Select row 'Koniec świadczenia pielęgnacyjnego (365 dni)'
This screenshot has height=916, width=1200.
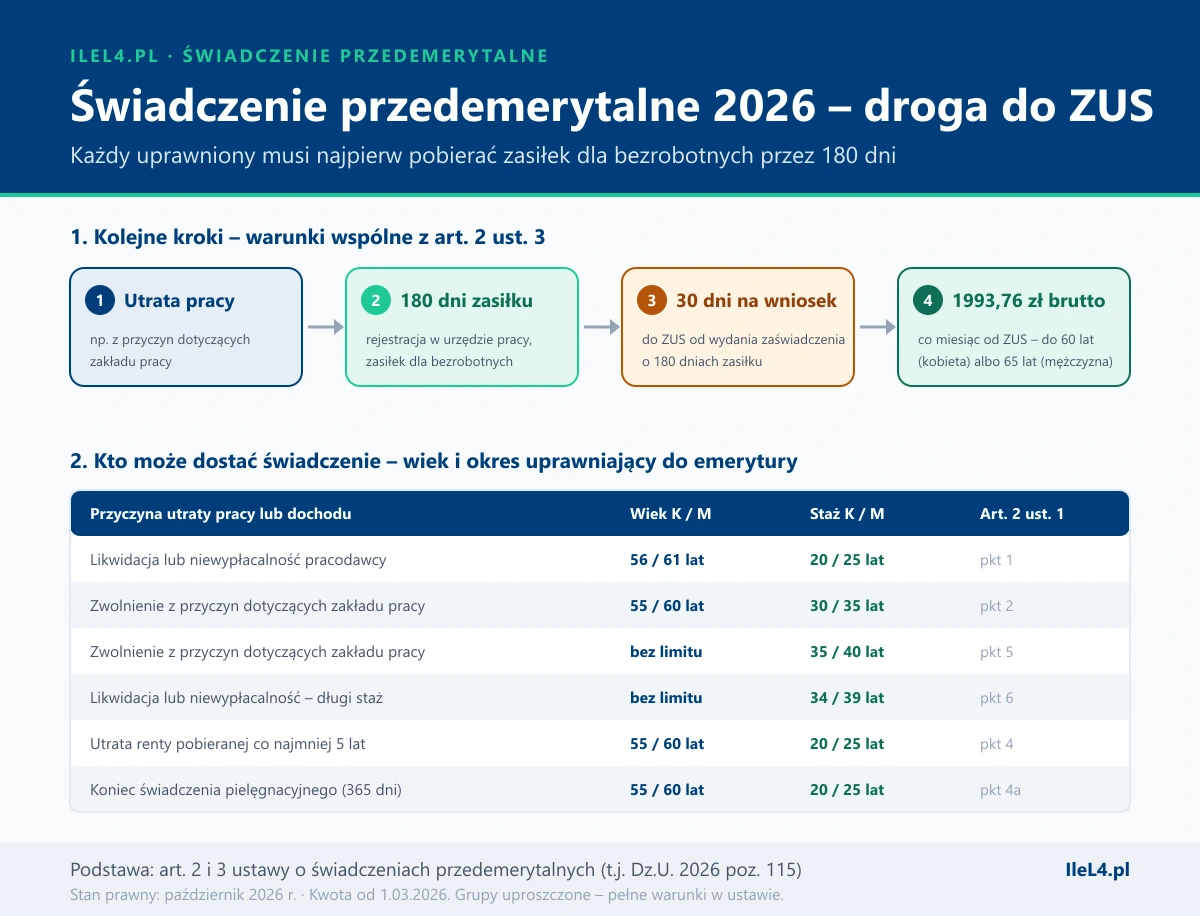(x=600, y=790)
